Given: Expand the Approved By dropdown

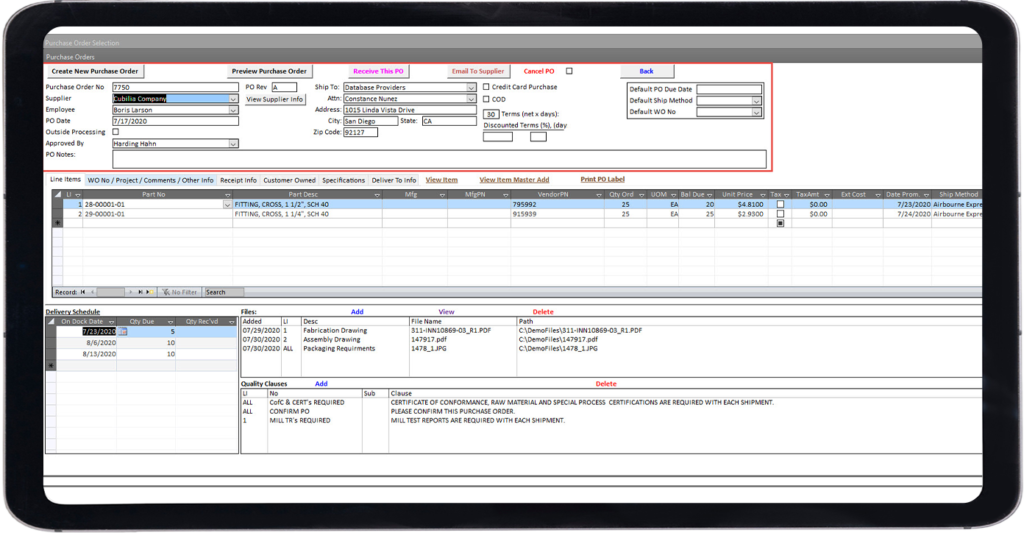Looking at the screenshot, I should pyautogui.click(x=233, y=144).
